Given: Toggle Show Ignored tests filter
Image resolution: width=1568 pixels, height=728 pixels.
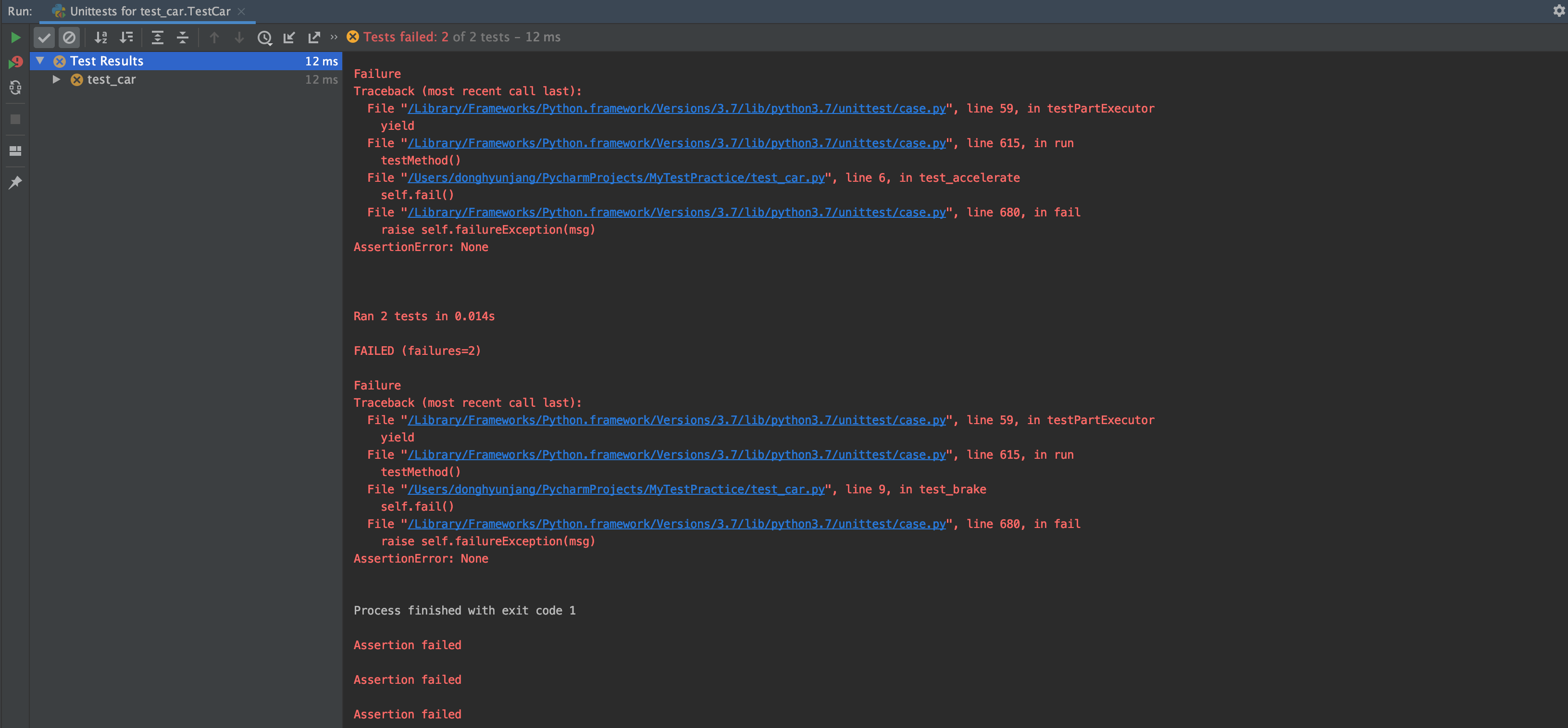Looking at the screenshot, I should [x=69, y=38].
